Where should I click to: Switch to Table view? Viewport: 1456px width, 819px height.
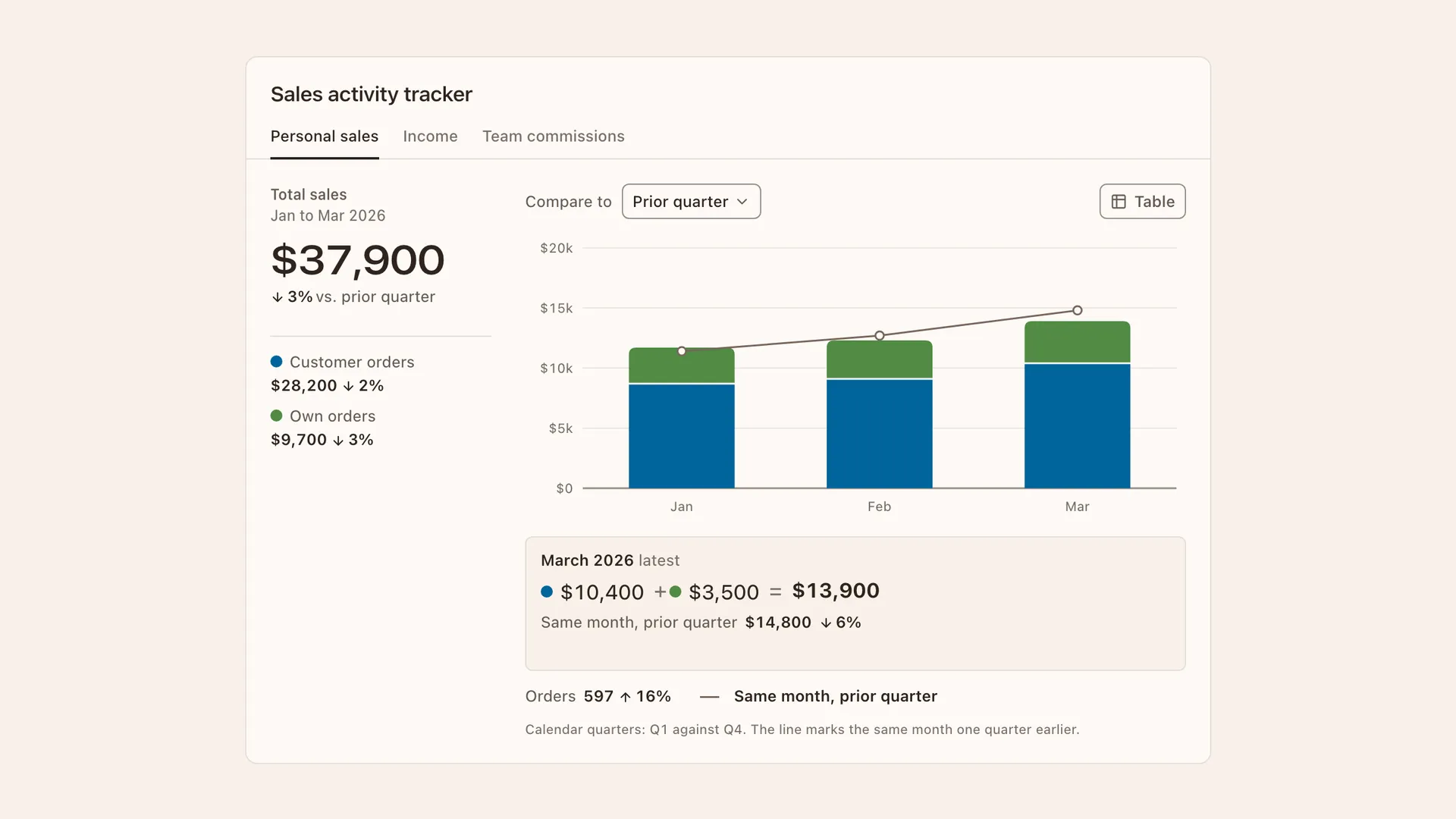[x=1142, y=202]
